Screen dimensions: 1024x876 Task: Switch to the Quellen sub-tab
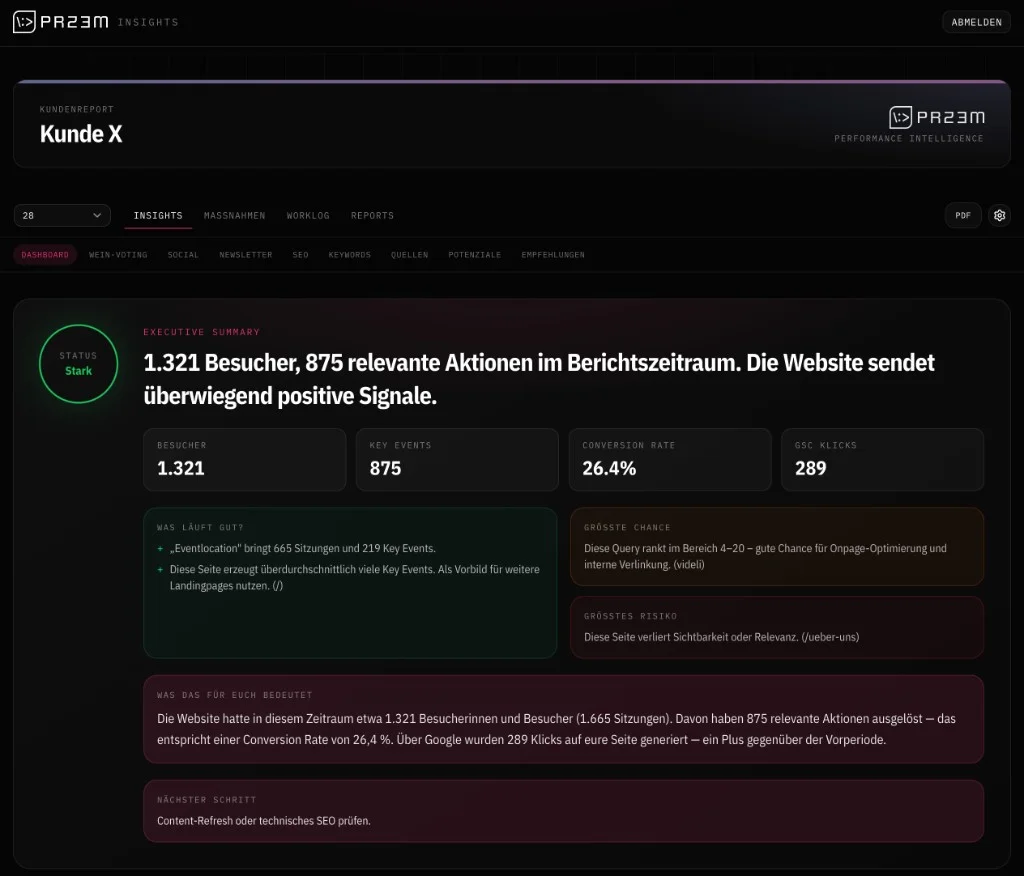click(409, 255)
